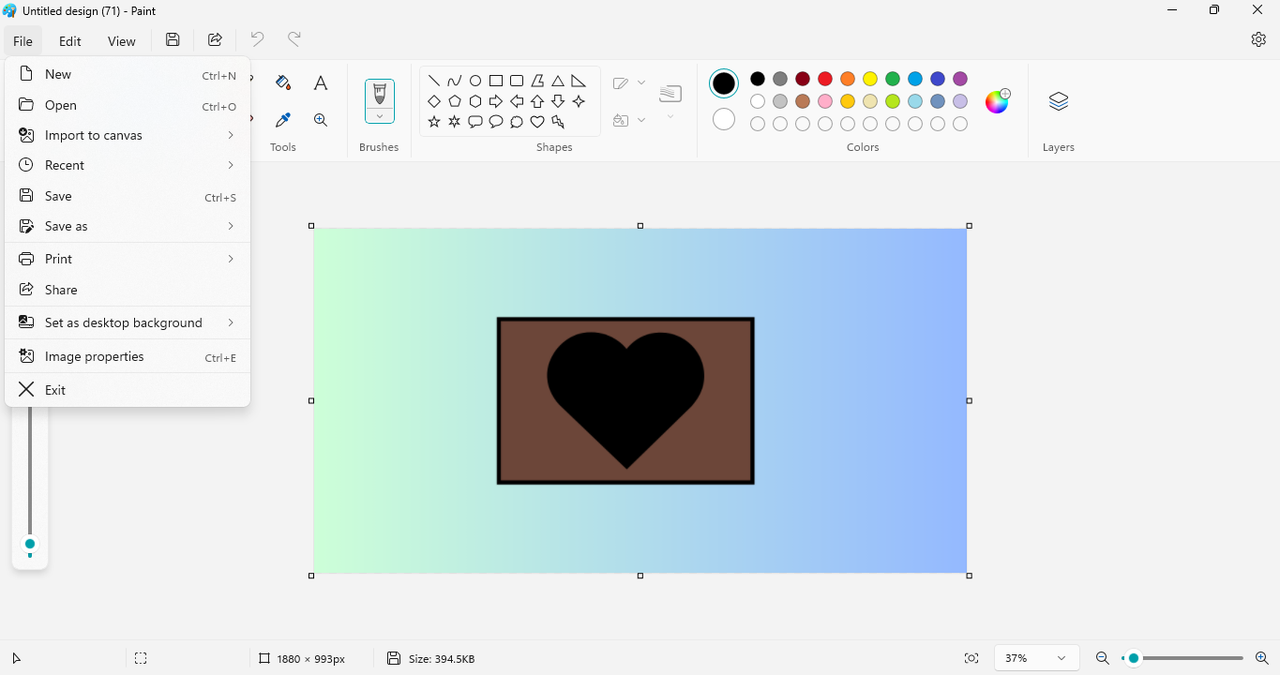The height and width of the screenshot is (675, 1280).
Task: Select the Cloud callout shape
Action: (517, 122)
